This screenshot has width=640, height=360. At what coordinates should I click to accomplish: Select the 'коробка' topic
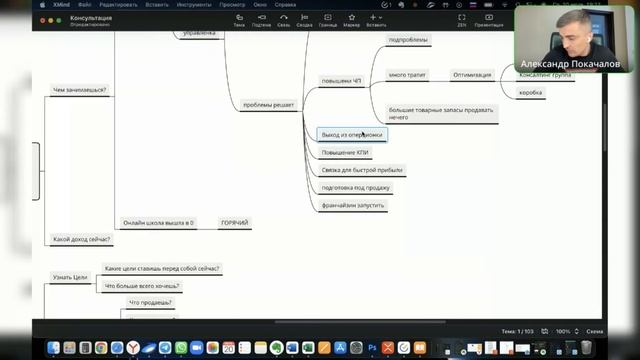[x=531, y=93]
